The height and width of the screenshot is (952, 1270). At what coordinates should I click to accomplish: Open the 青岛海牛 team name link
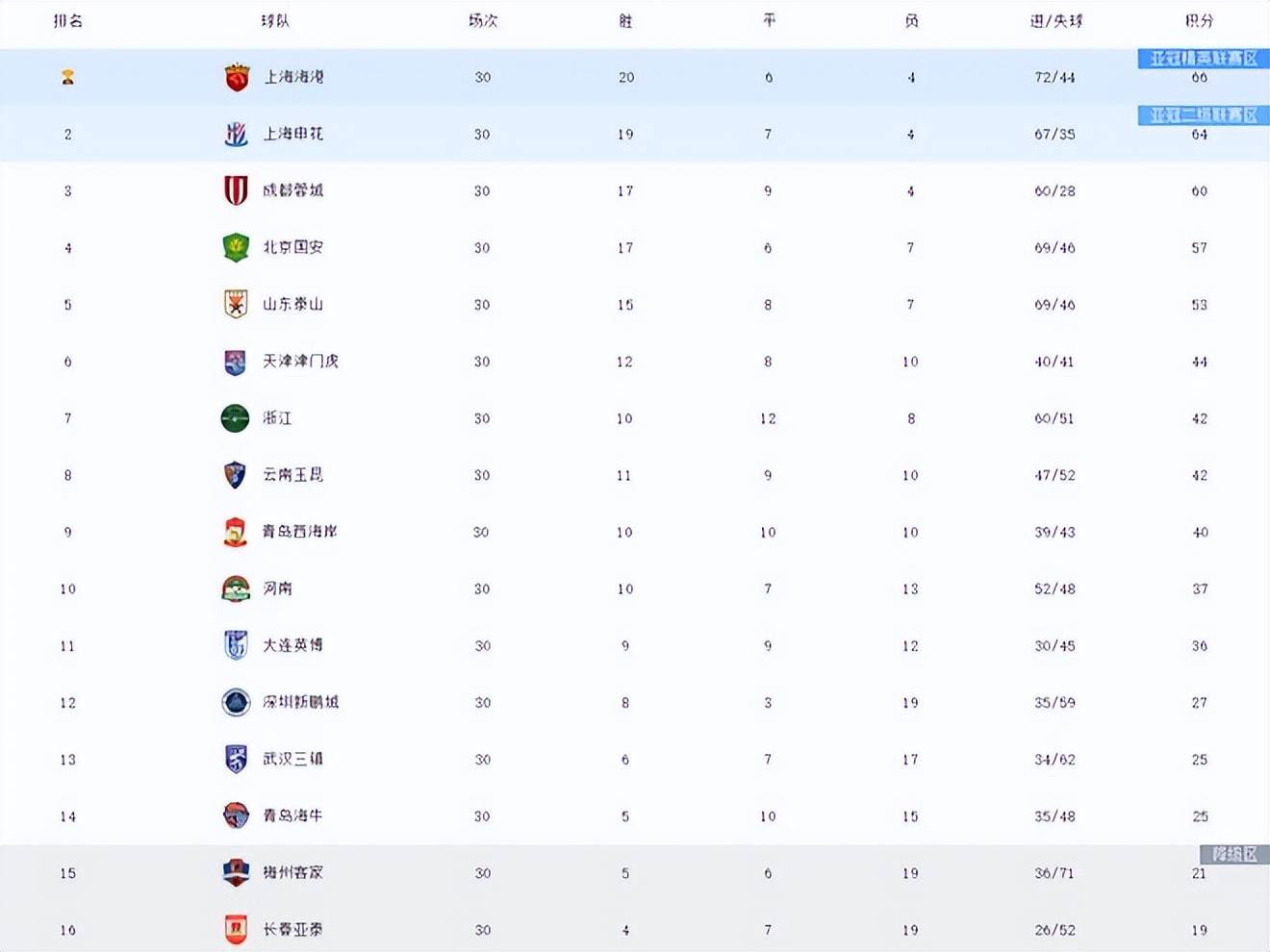pyautogui.click(x=292, y=815)
